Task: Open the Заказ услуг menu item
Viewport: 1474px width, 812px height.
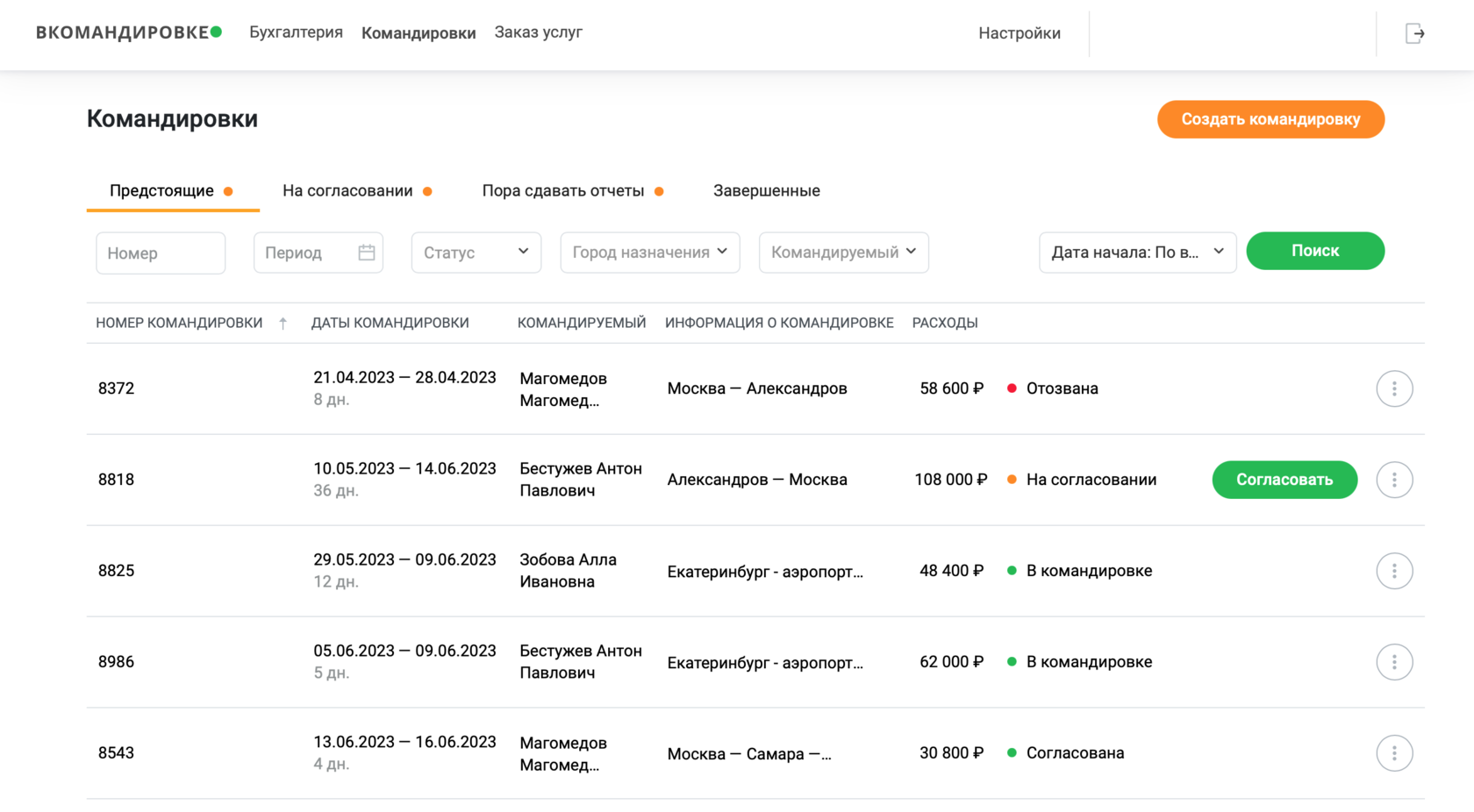Action: click(538, 32)
